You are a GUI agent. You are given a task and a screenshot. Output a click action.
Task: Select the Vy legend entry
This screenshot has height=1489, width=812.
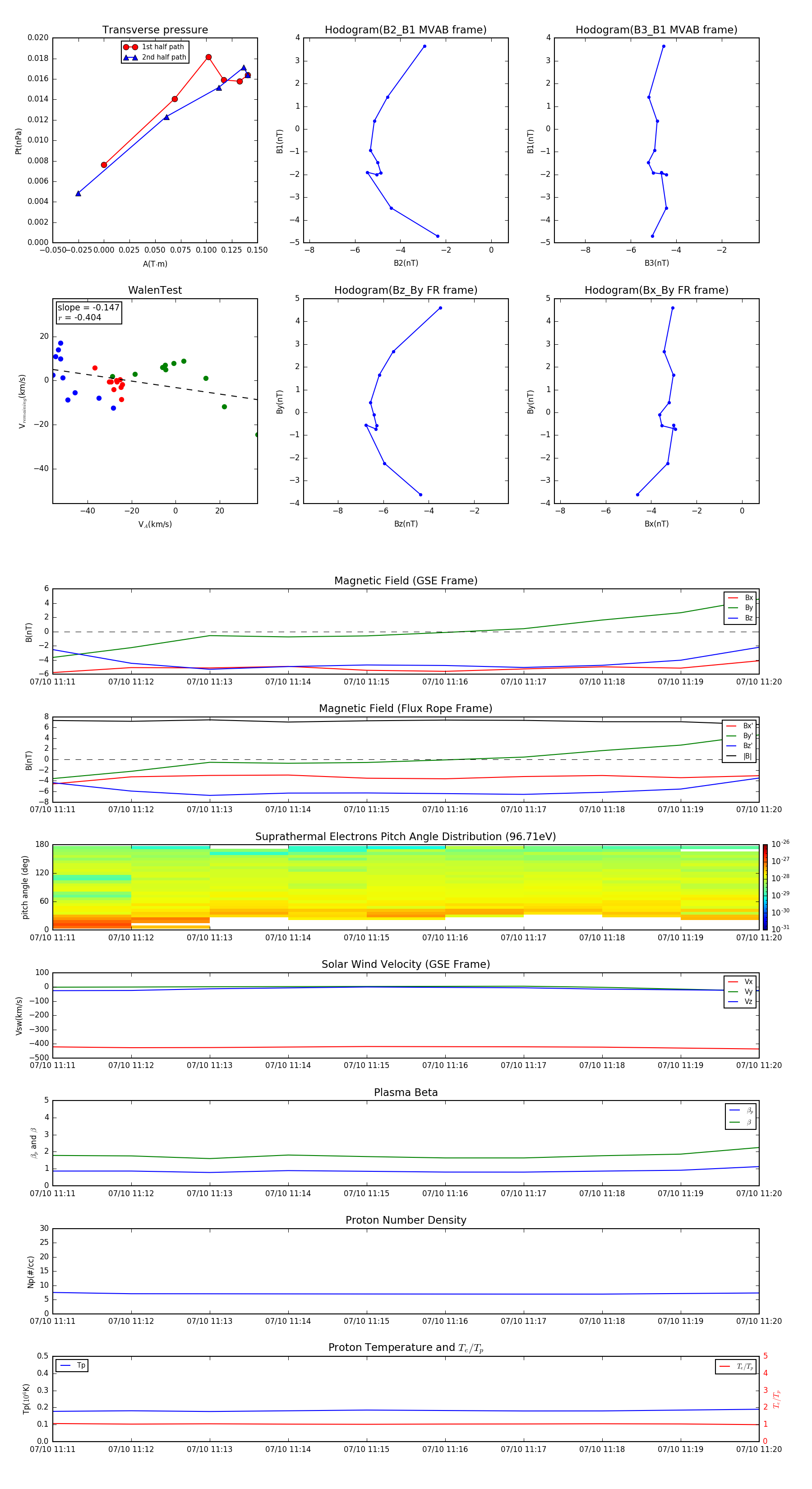click(x=740, y=991)
